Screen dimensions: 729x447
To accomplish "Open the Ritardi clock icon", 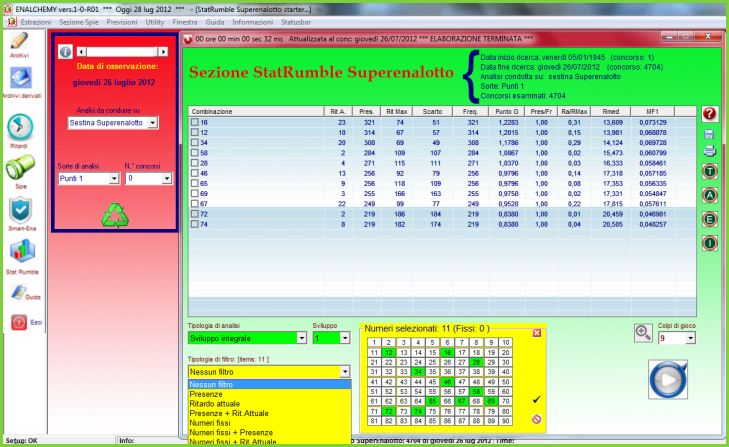I will [x=20, y=127].
